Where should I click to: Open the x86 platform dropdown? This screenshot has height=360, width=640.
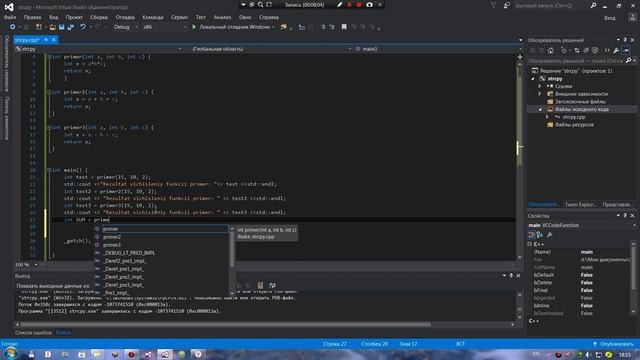tap(165, 27)
